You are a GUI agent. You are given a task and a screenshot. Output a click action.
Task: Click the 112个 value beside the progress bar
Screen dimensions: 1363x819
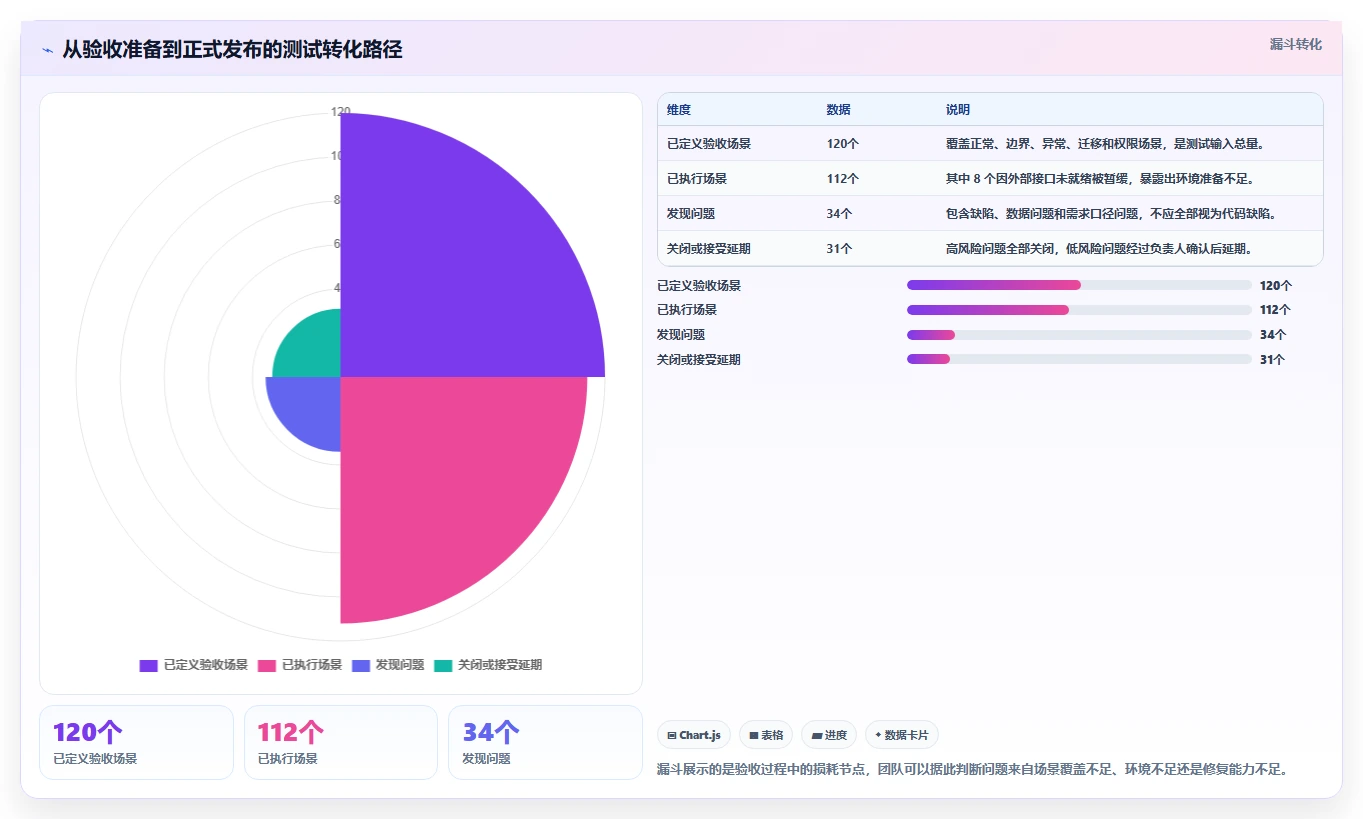1276,310
